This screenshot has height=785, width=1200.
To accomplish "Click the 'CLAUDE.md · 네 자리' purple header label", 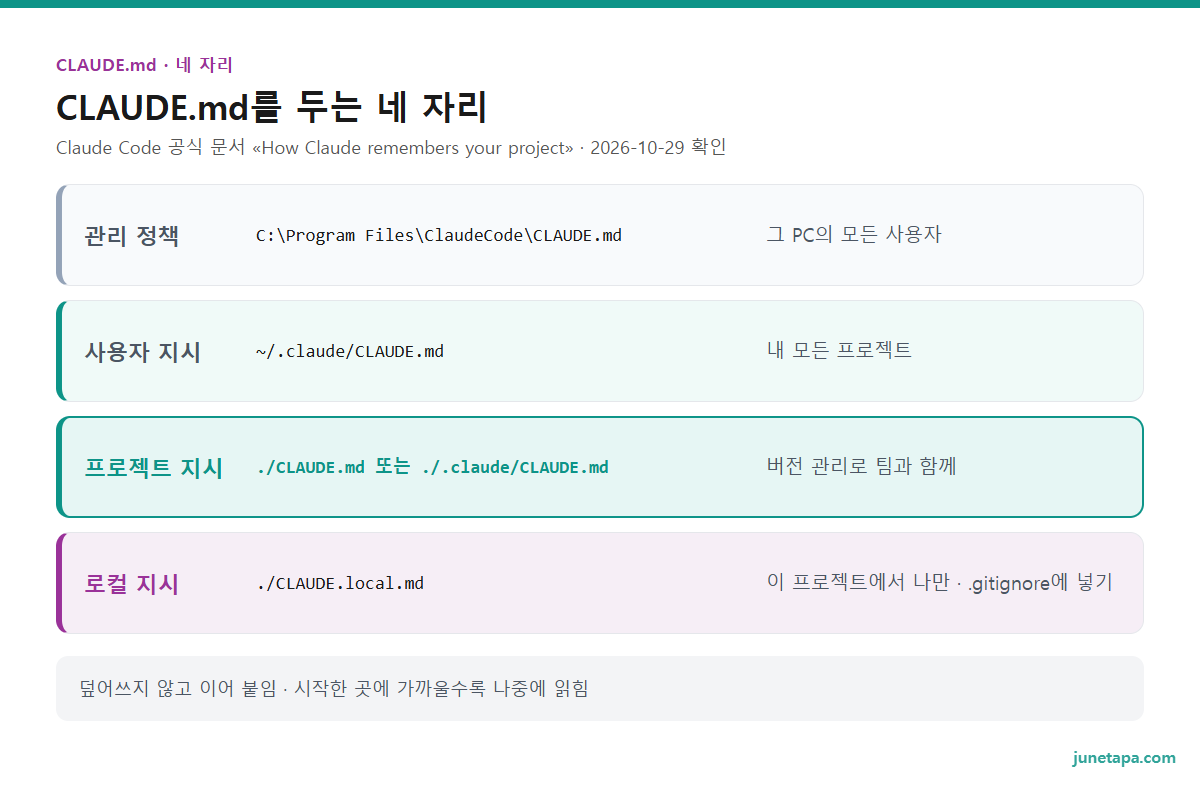I will [x=144, y=65].
